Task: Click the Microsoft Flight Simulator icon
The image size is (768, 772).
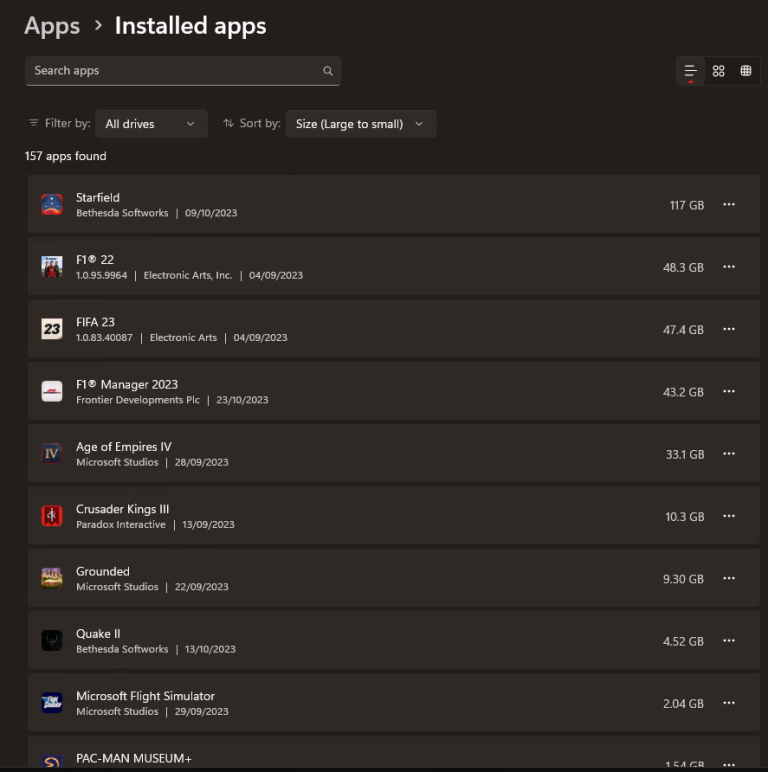Action: [52, 703]
